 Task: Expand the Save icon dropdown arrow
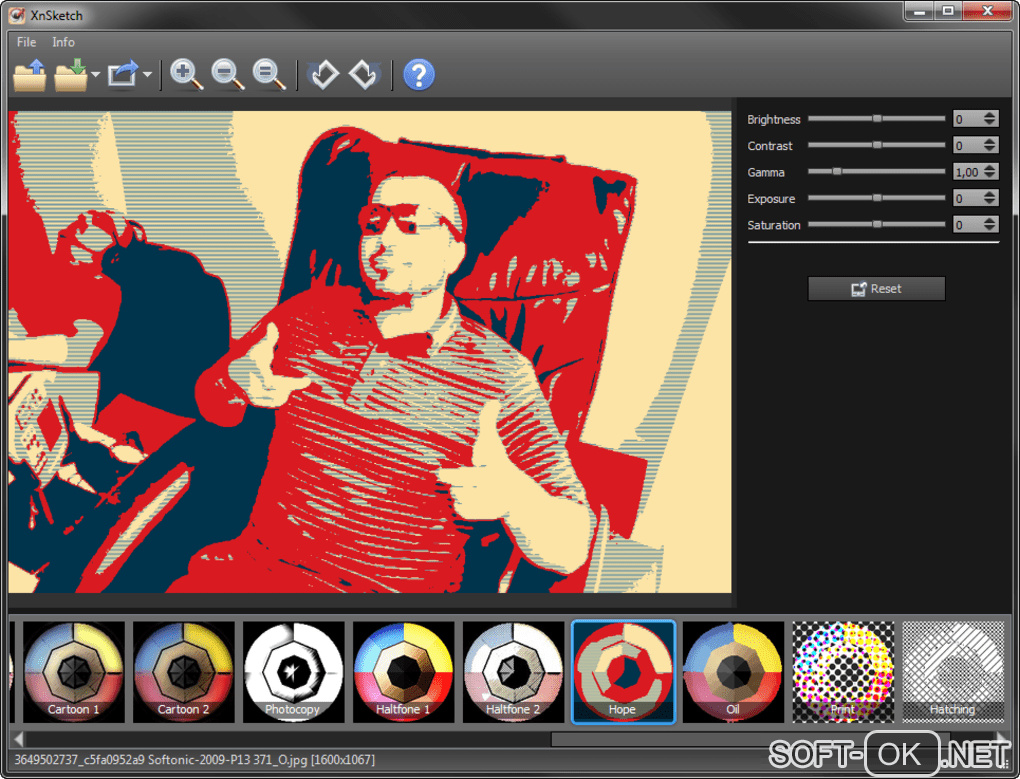(x=96, y=75)
